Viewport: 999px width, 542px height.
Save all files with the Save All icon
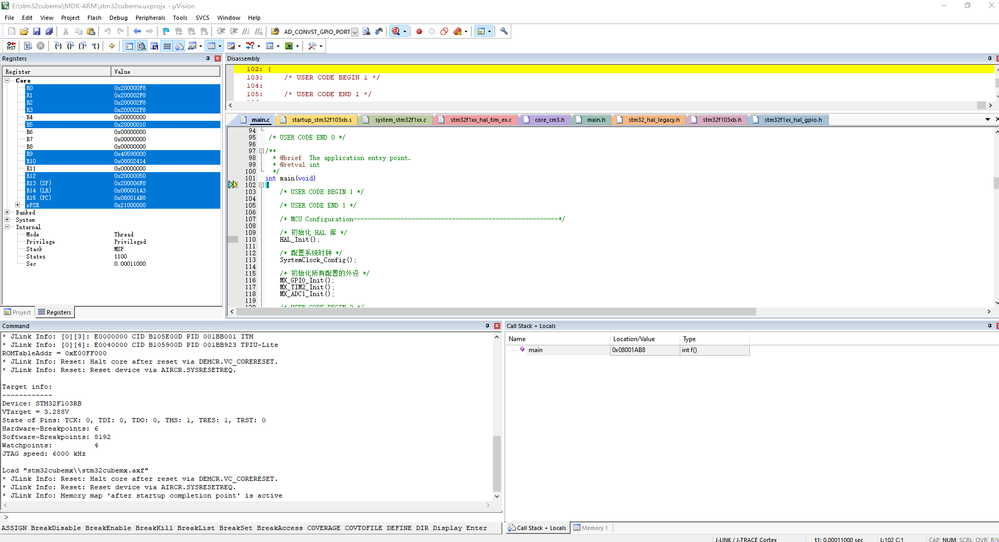(x=48, y=31)
